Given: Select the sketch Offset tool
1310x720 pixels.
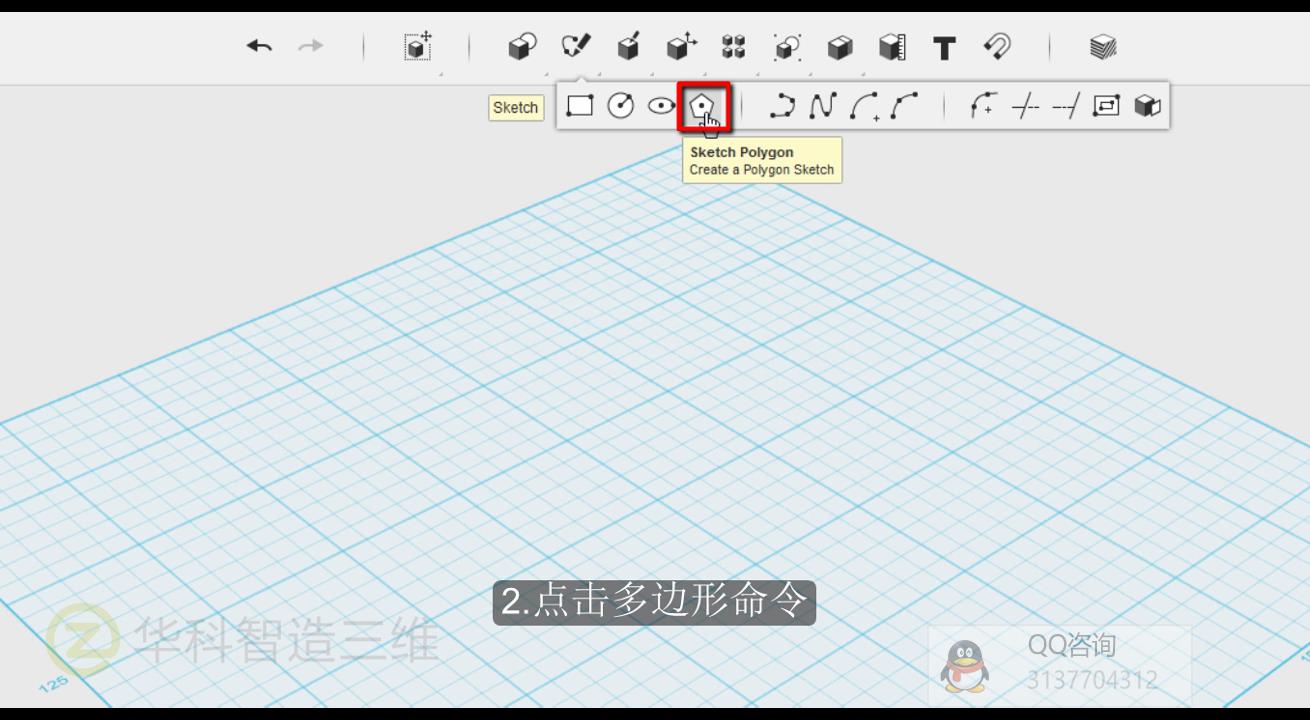Looking at the screenshot, I should click(1107, 106).
